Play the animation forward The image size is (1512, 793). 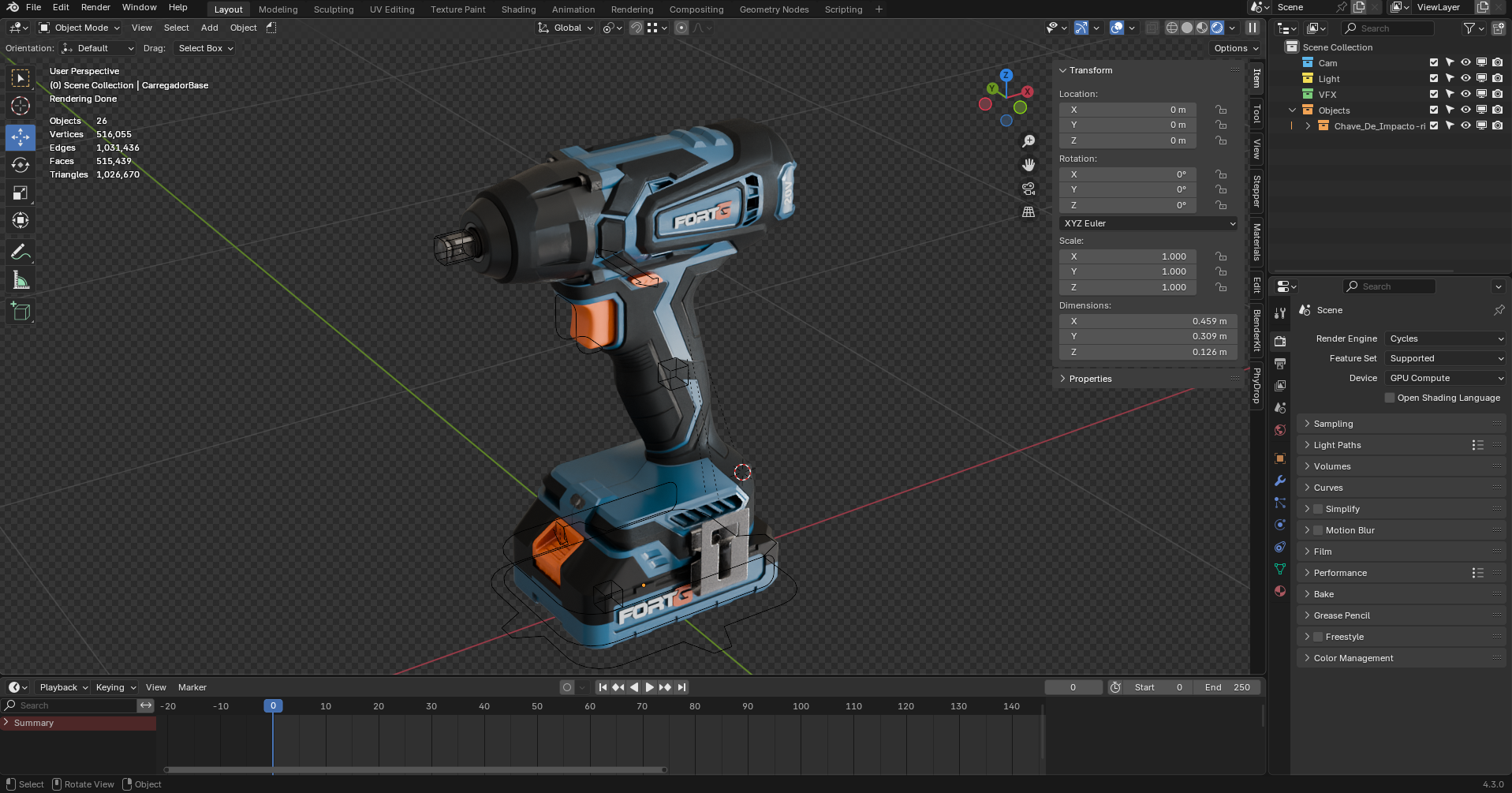click(650, 687)
